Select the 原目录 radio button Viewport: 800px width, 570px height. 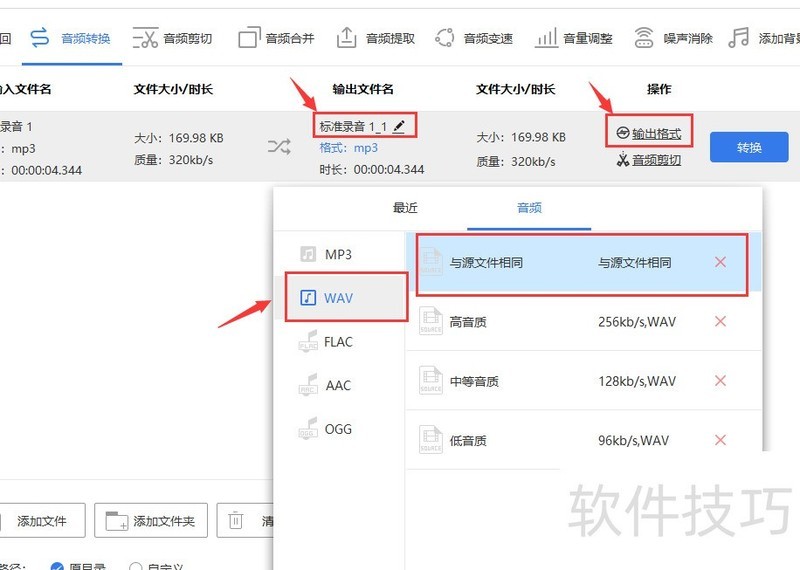pos(57,566)
